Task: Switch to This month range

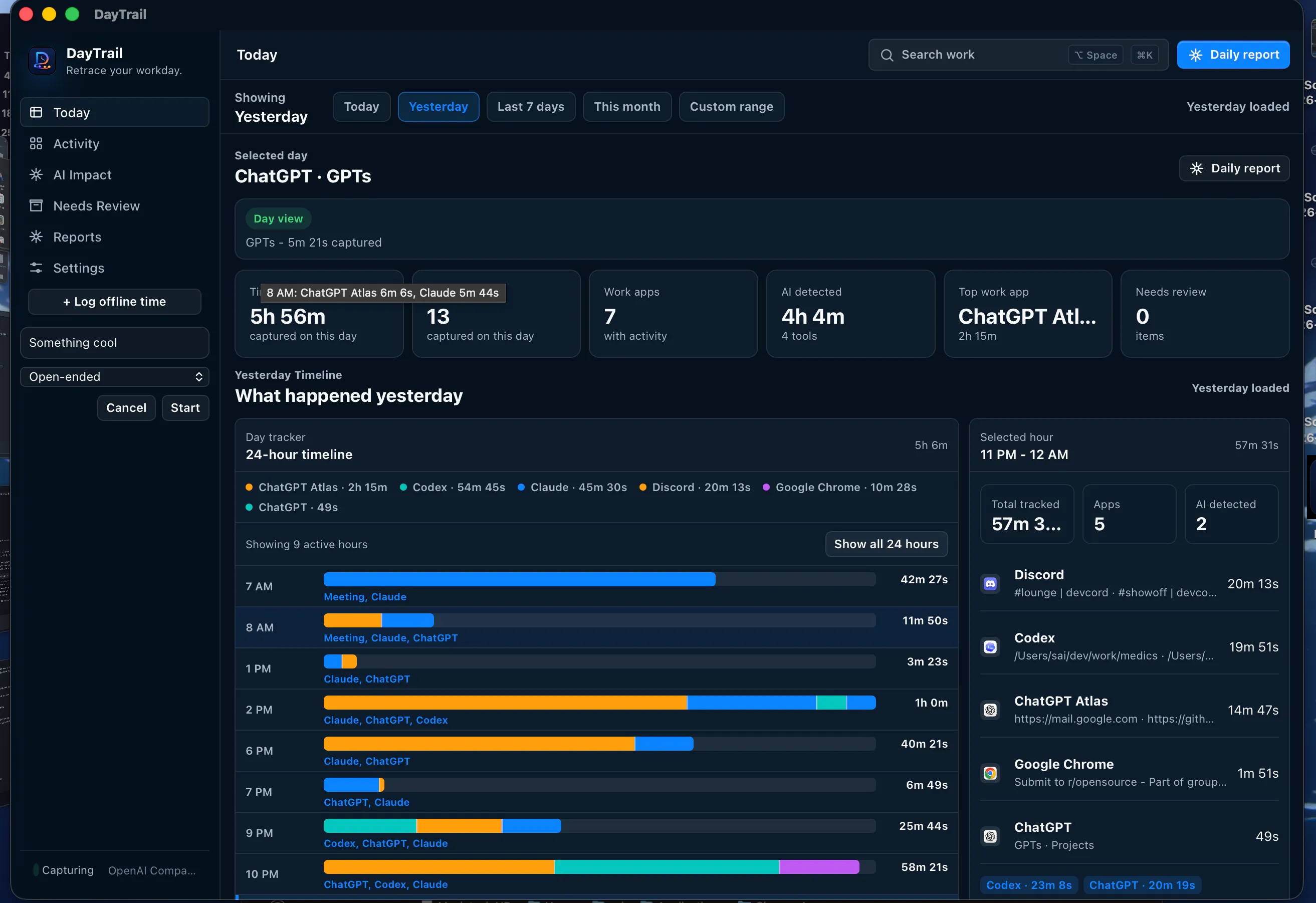Action: (x=627, y=107)
